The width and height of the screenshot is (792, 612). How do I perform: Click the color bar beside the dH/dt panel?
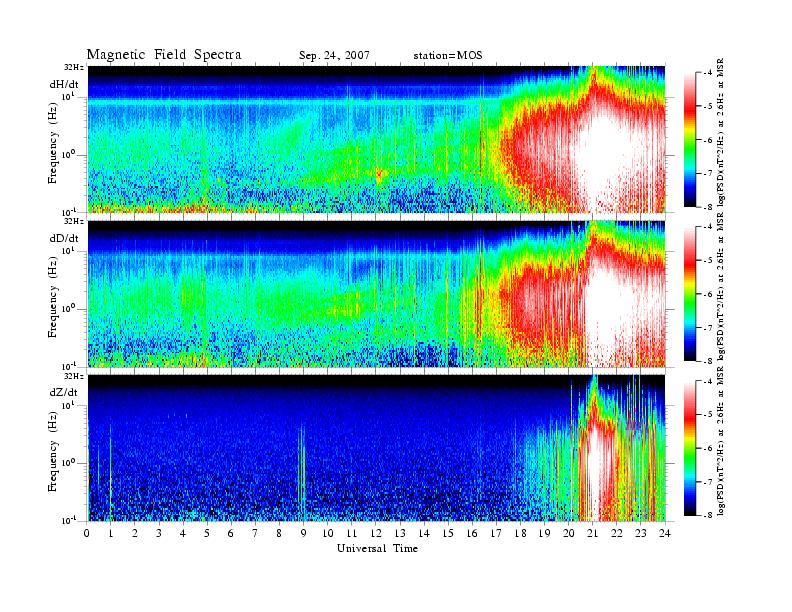tap(690, 140)
